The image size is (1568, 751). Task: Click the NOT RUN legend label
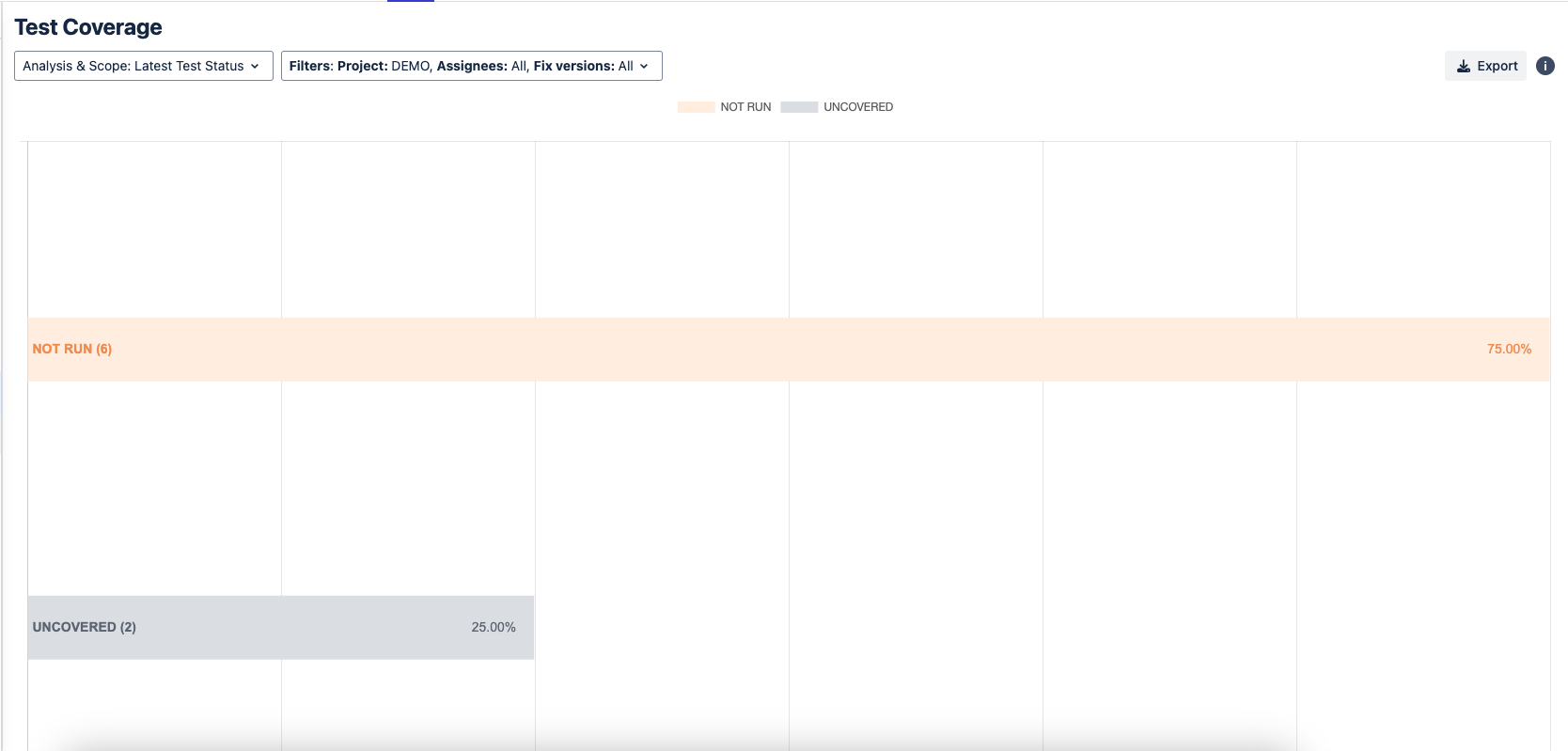pos(745,107)
